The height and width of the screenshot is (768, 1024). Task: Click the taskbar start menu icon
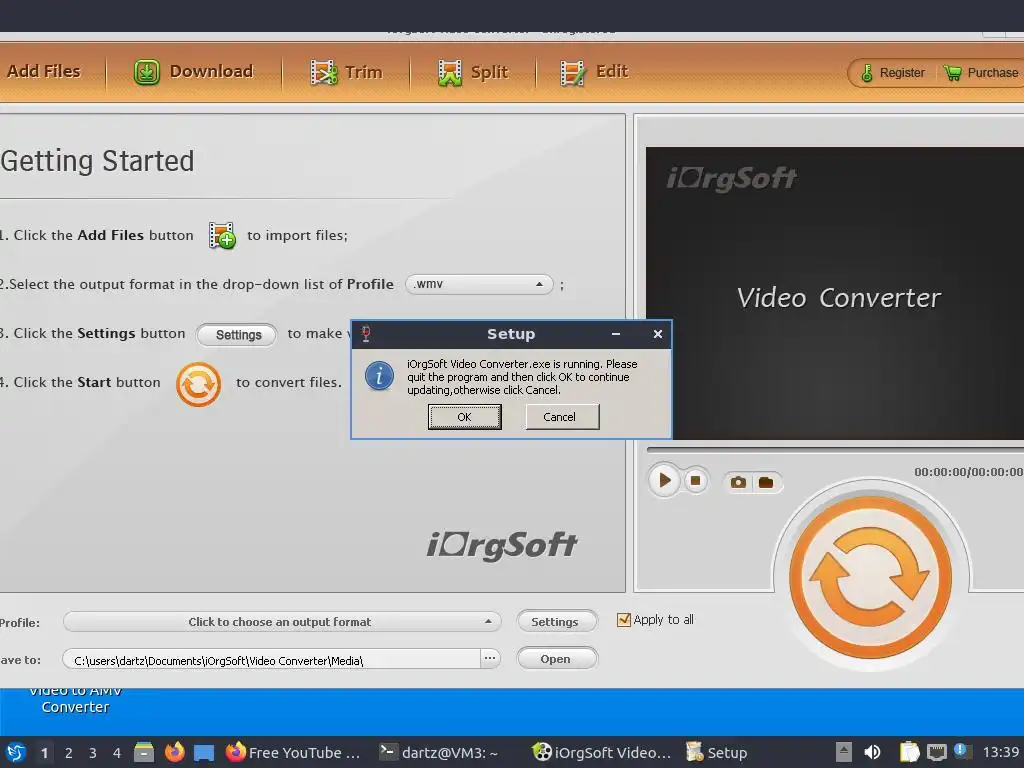tap(16, 752)
